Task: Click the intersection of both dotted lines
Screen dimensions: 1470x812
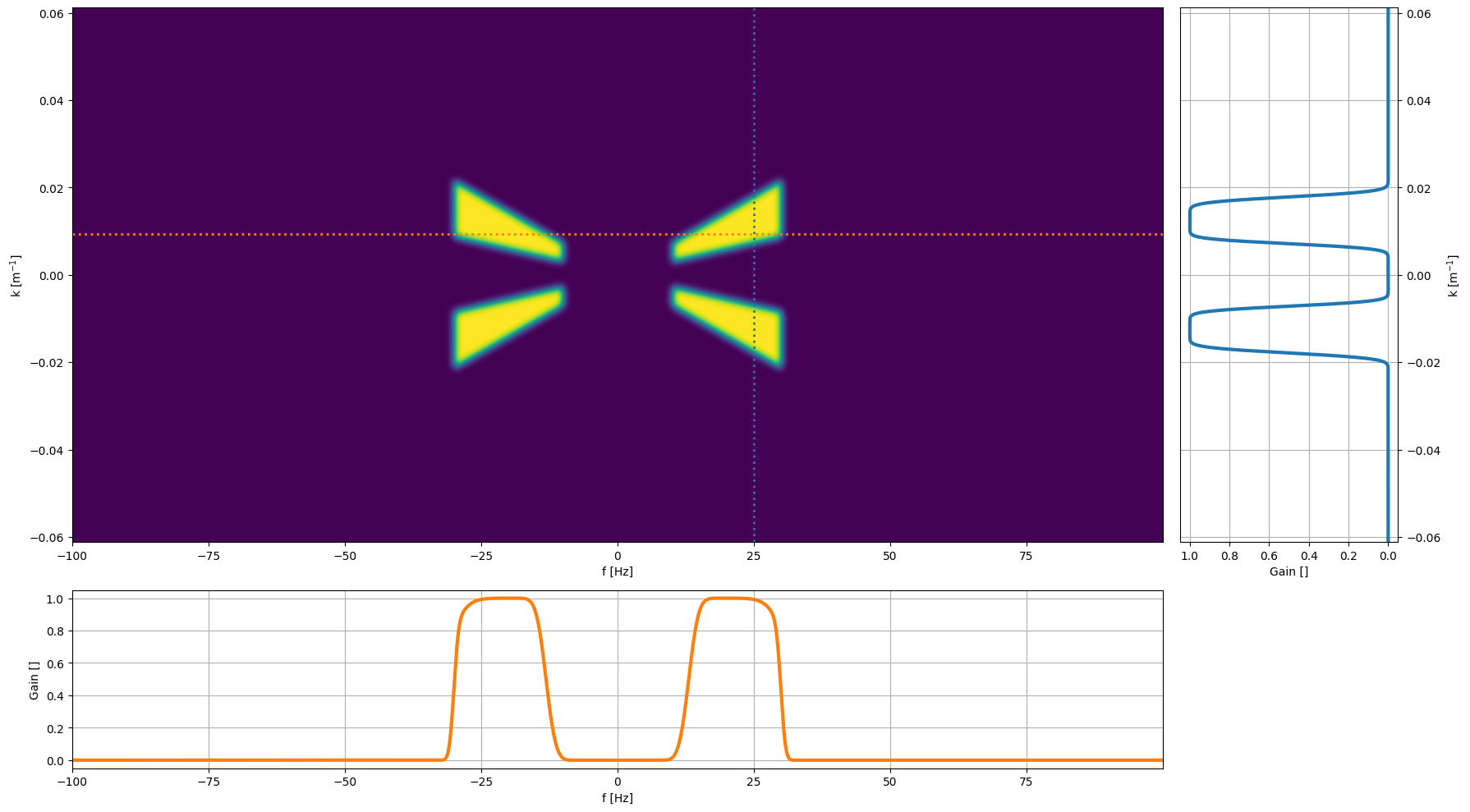Action: 754,235
